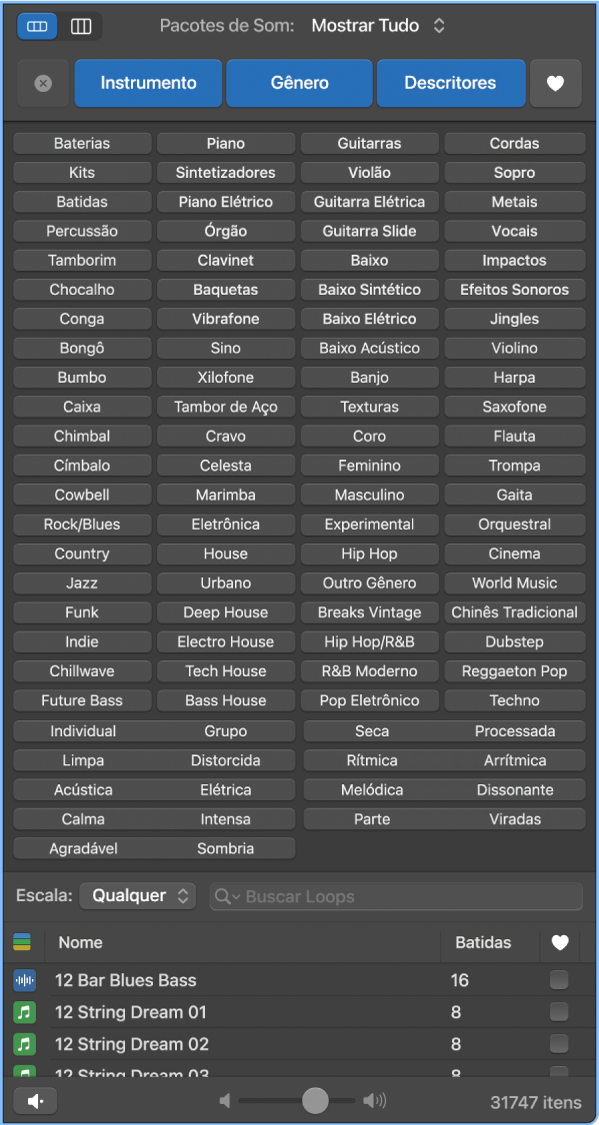The image size is (599, 1125).
Task: Click the speaker preview button at the bottom left
Action: point(35,1101)
